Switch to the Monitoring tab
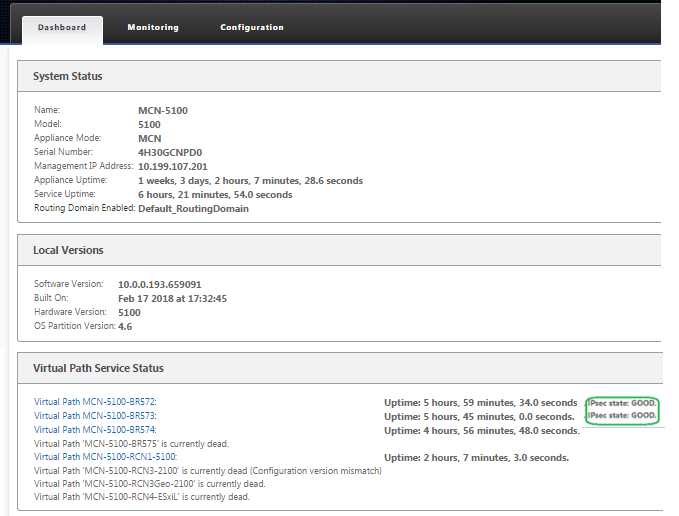This screenshot has height=516, width=679. point(153,27)
